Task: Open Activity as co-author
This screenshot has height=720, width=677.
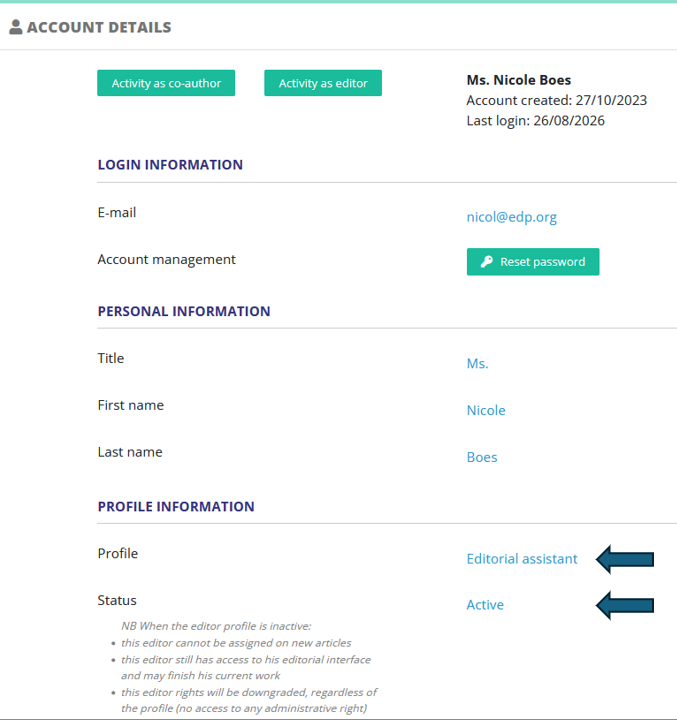Action: tap(166, 83)
